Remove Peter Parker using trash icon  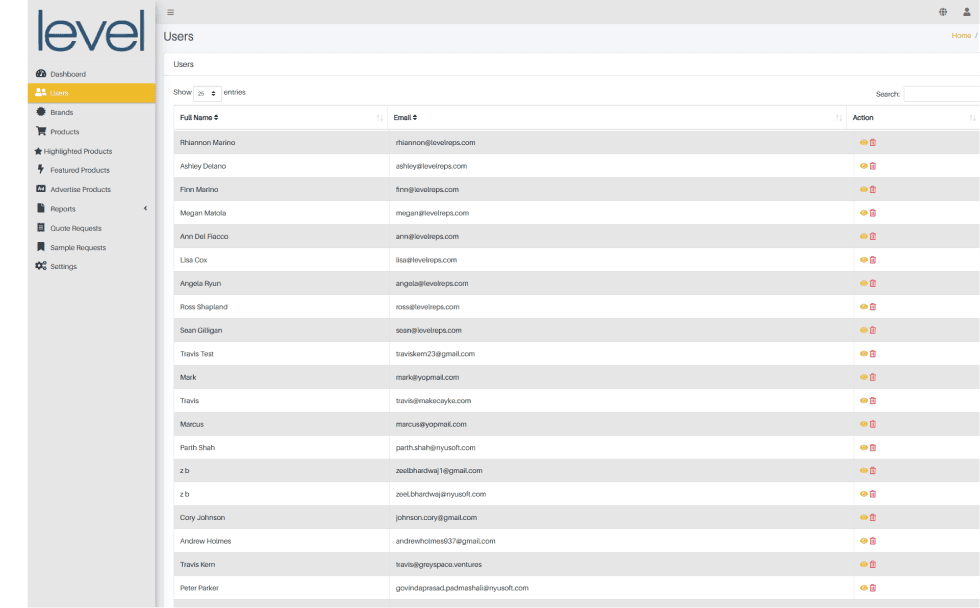pyautogui.click(x=873, y=588)
